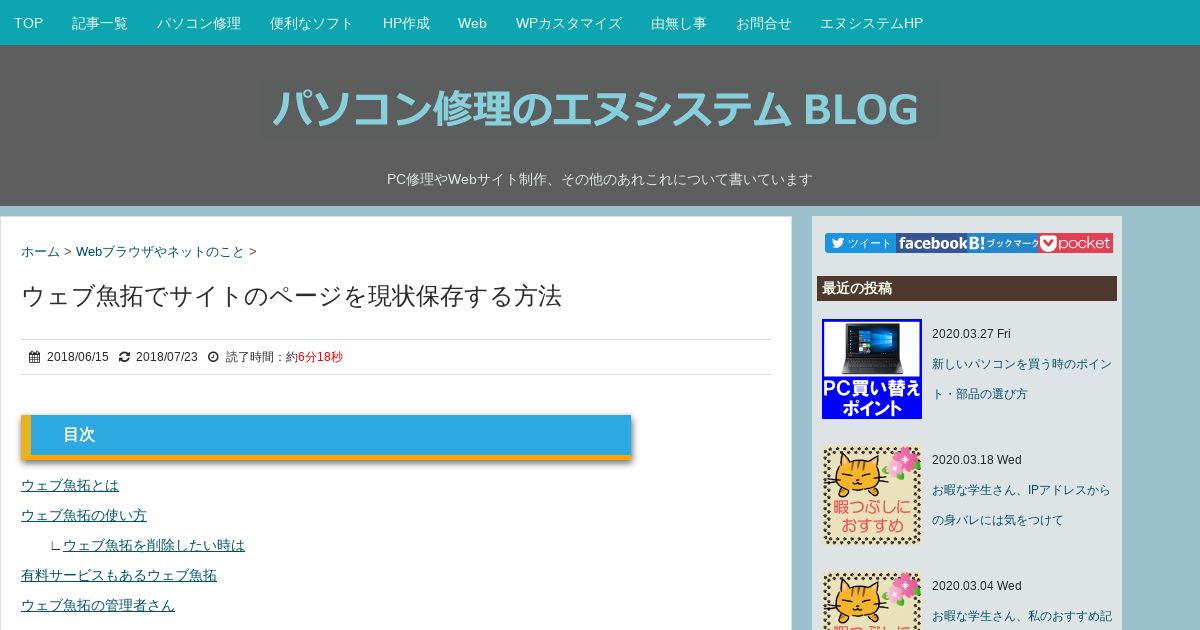1200x630 pixels.
Task: Click the clock icon by 読了時間
Action: click(213, 357)
